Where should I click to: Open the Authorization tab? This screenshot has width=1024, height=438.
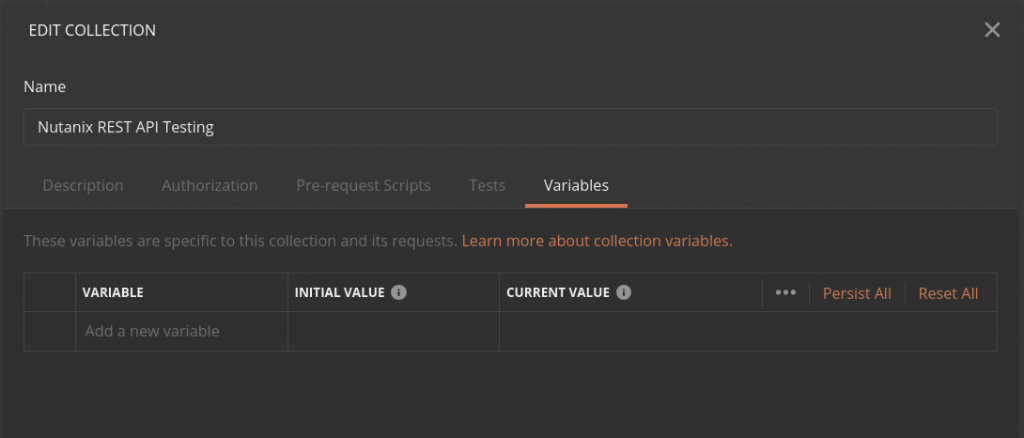click(x=210, y=185)
